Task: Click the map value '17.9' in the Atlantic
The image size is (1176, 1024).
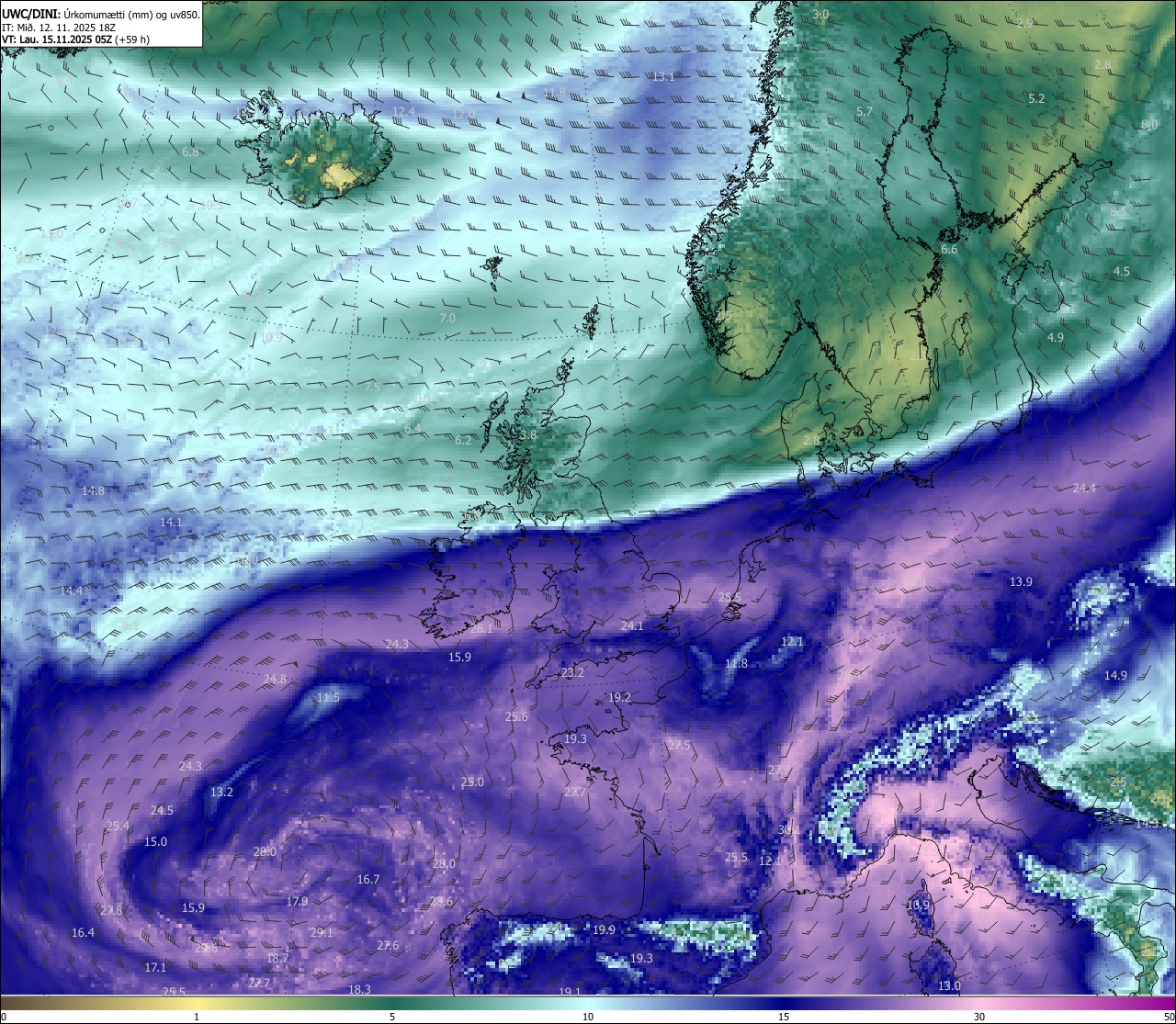Action: point(297,902)
